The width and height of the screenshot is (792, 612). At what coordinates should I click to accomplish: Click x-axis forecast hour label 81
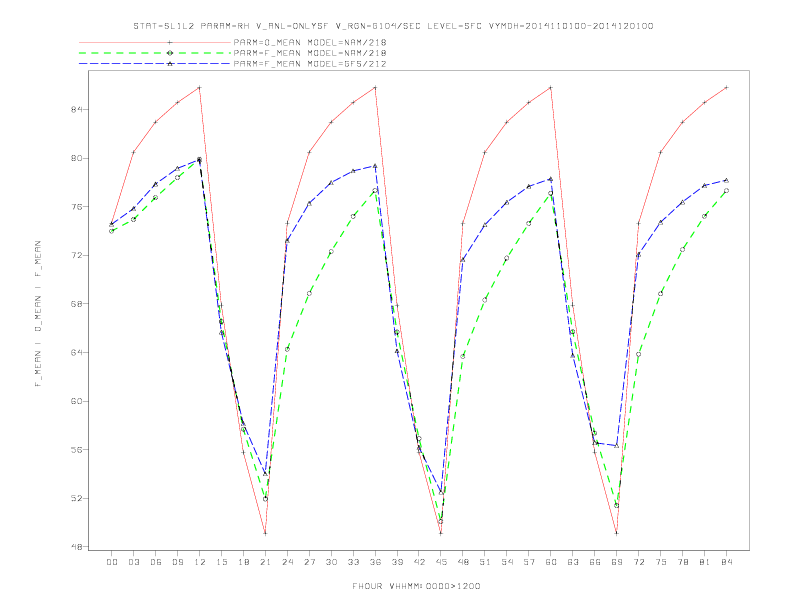(705, 562)
